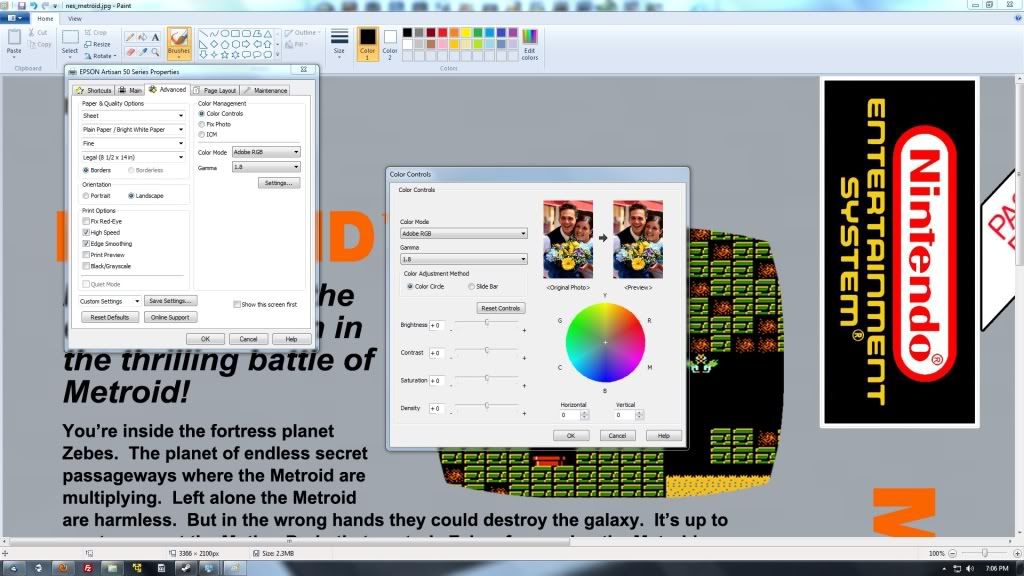The image size is (1024, 576).
Task: Open Gamma dropdown in Color Controls dialog
Action: pyautogui.click(x=463, y=259)
